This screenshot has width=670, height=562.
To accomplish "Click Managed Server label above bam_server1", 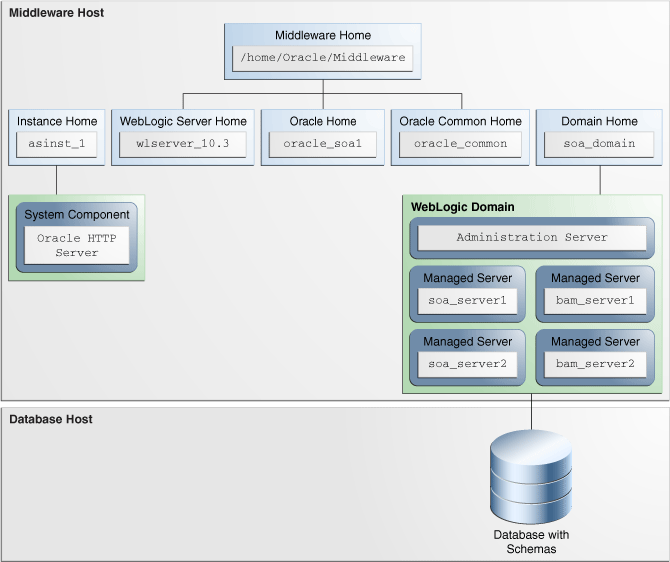I will point(595,278).
